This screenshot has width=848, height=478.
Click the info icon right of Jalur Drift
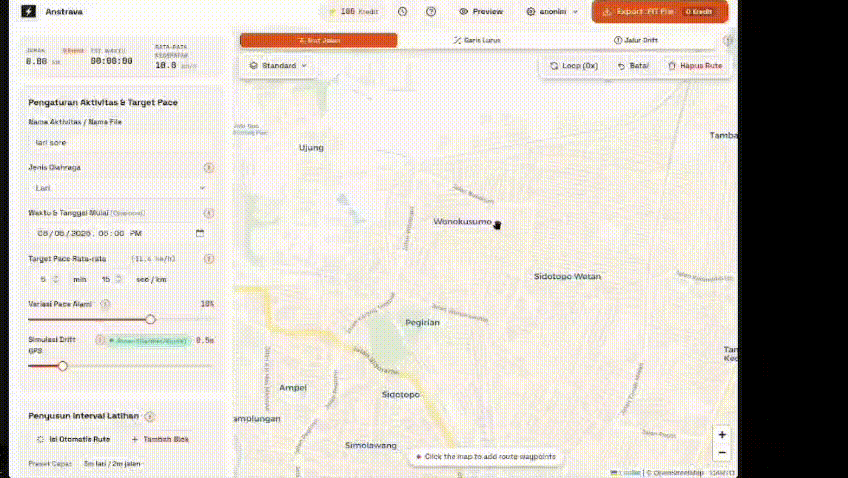[728, 40]
